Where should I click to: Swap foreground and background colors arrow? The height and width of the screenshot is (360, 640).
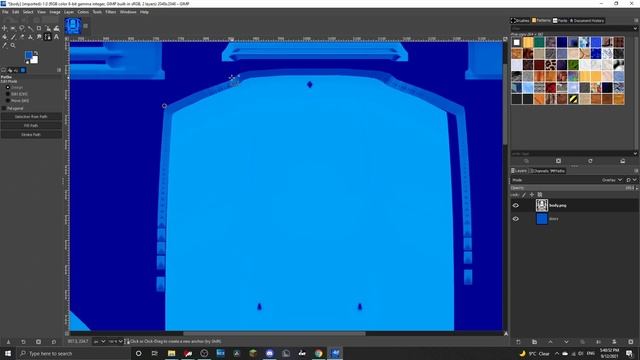coord(36,53)
